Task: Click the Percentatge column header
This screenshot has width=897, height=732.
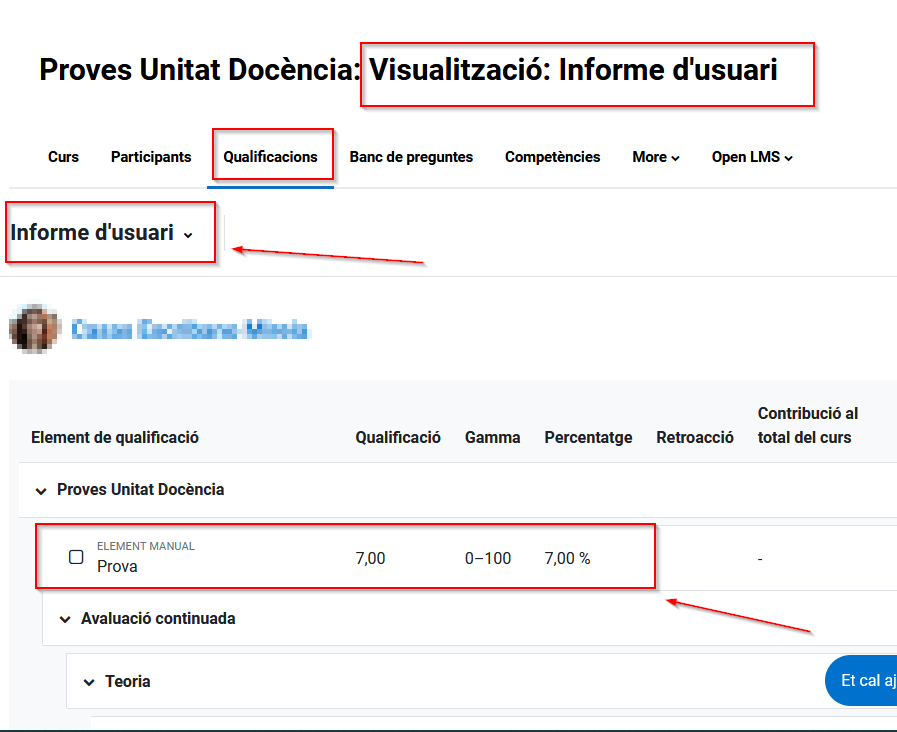Action: (x=588, y=437)
